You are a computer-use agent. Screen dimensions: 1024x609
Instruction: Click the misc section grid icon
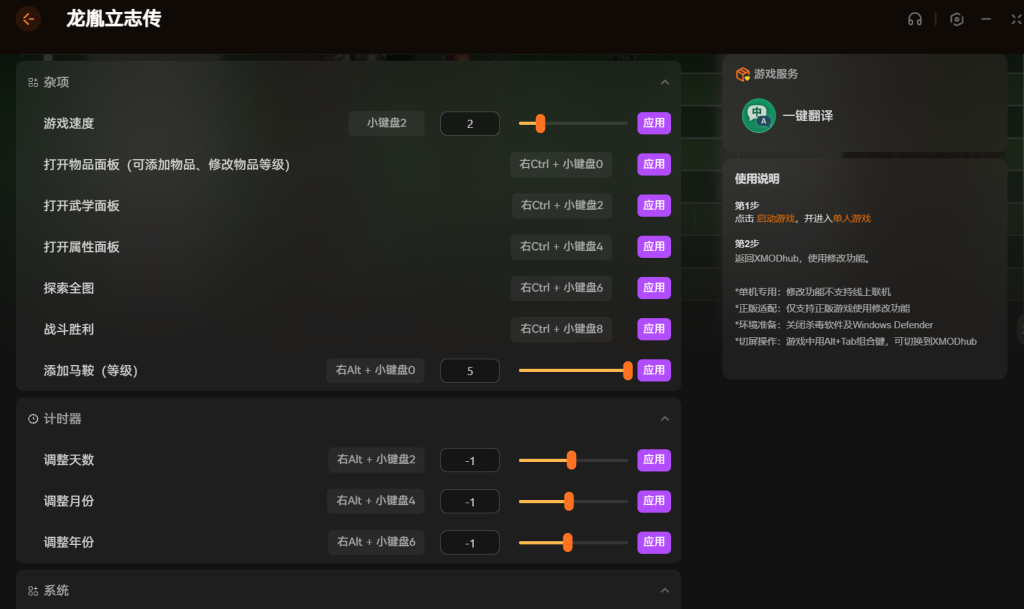click(x=33, y=82)
